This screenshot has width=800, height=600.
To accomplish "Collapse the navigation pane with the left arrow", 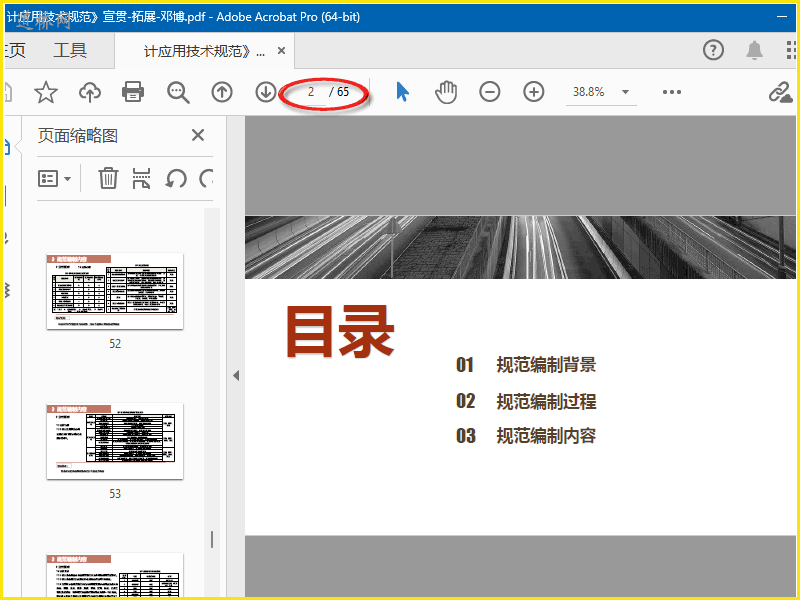I will tap(236, 376).
